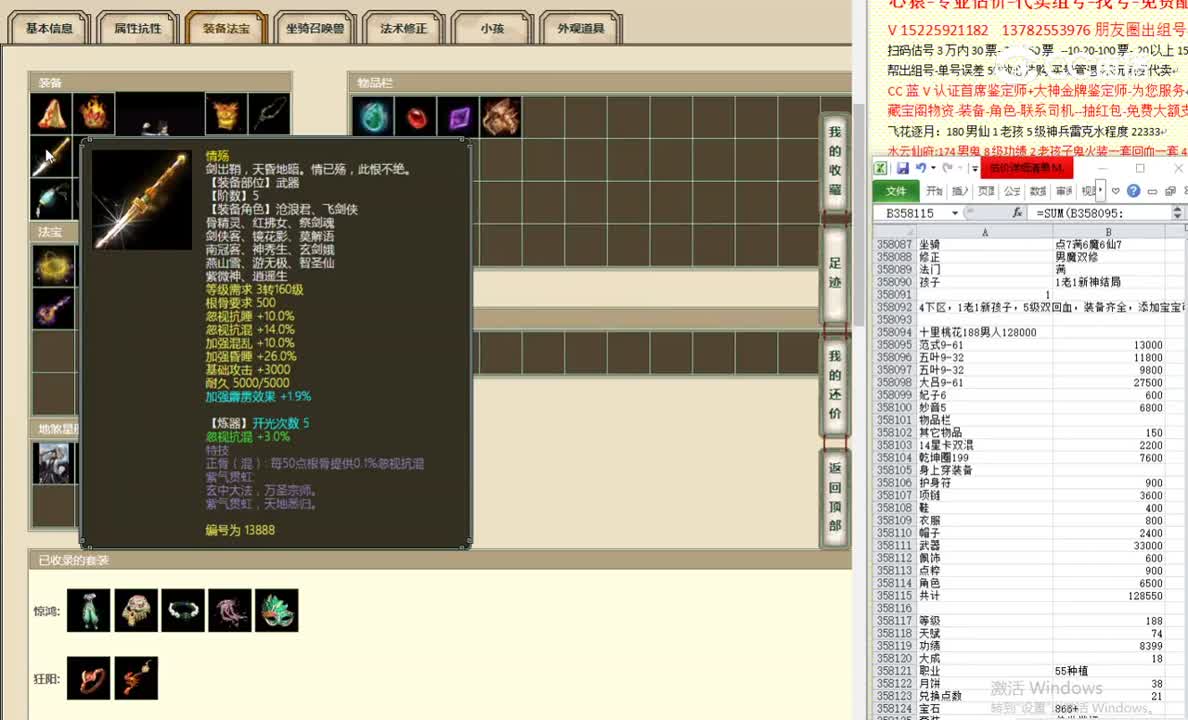Select the red gem inventory item
Viewport: 1188px width, 720px height.
click(x=415, y=117)
